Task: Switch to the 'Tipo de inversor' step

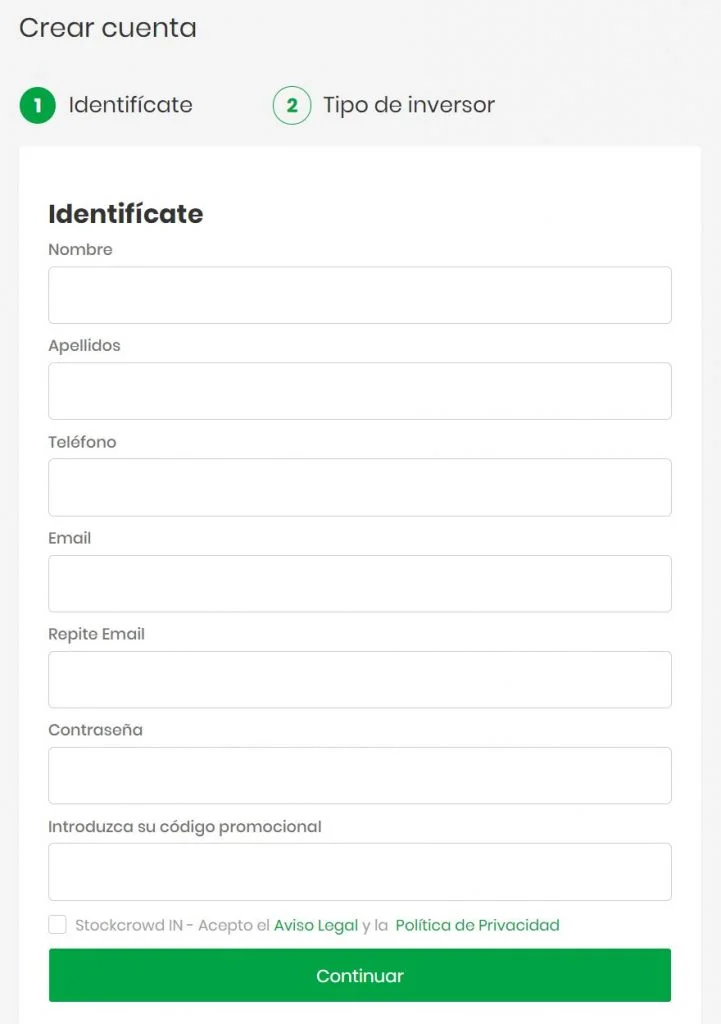Action: click(x=408, y=105)
